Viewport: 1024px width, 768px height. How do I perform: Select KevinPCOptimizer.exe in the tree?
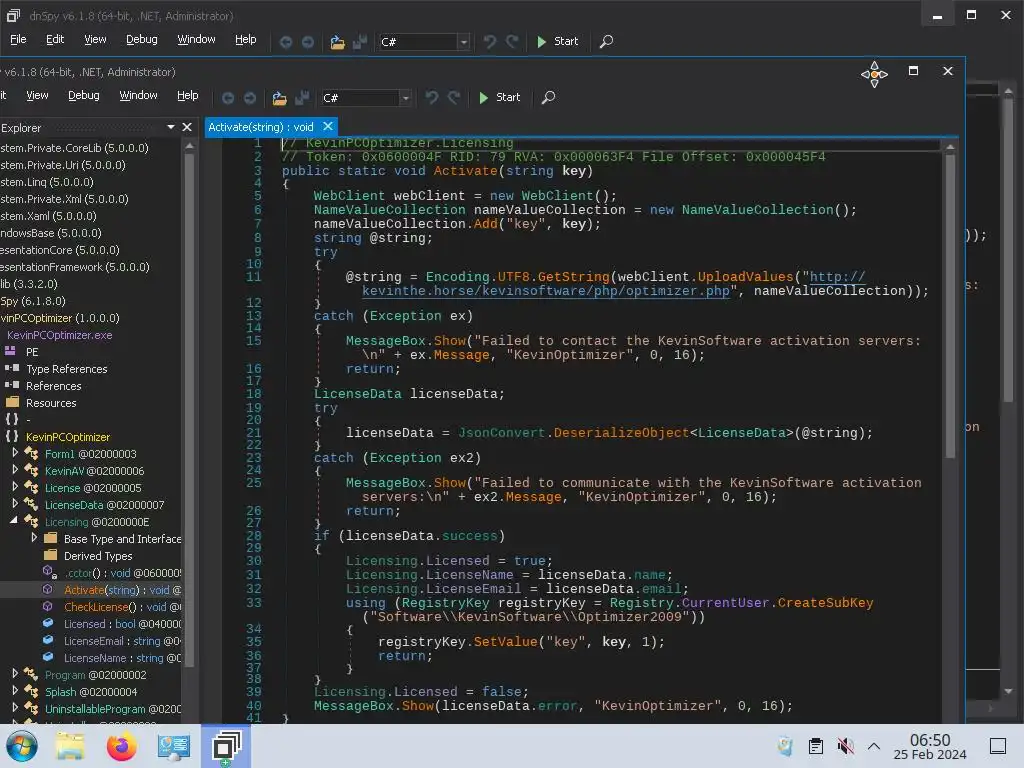pos(59,335)
